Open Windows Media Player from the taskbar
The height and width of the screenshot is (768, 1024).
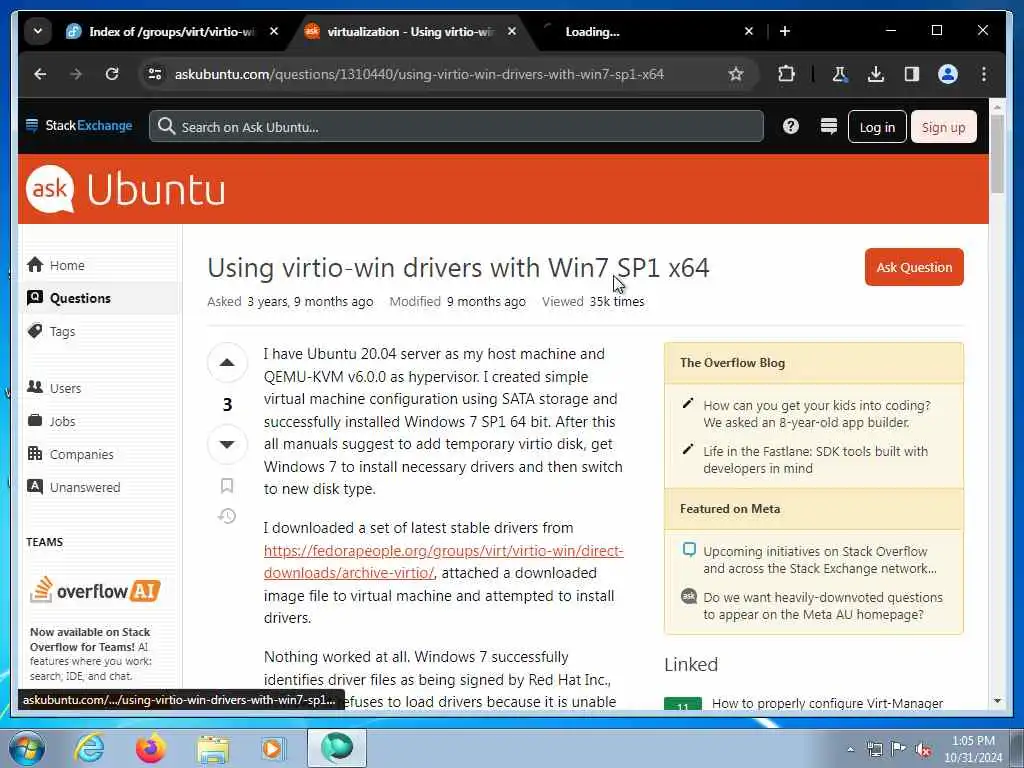pos(274,748)
